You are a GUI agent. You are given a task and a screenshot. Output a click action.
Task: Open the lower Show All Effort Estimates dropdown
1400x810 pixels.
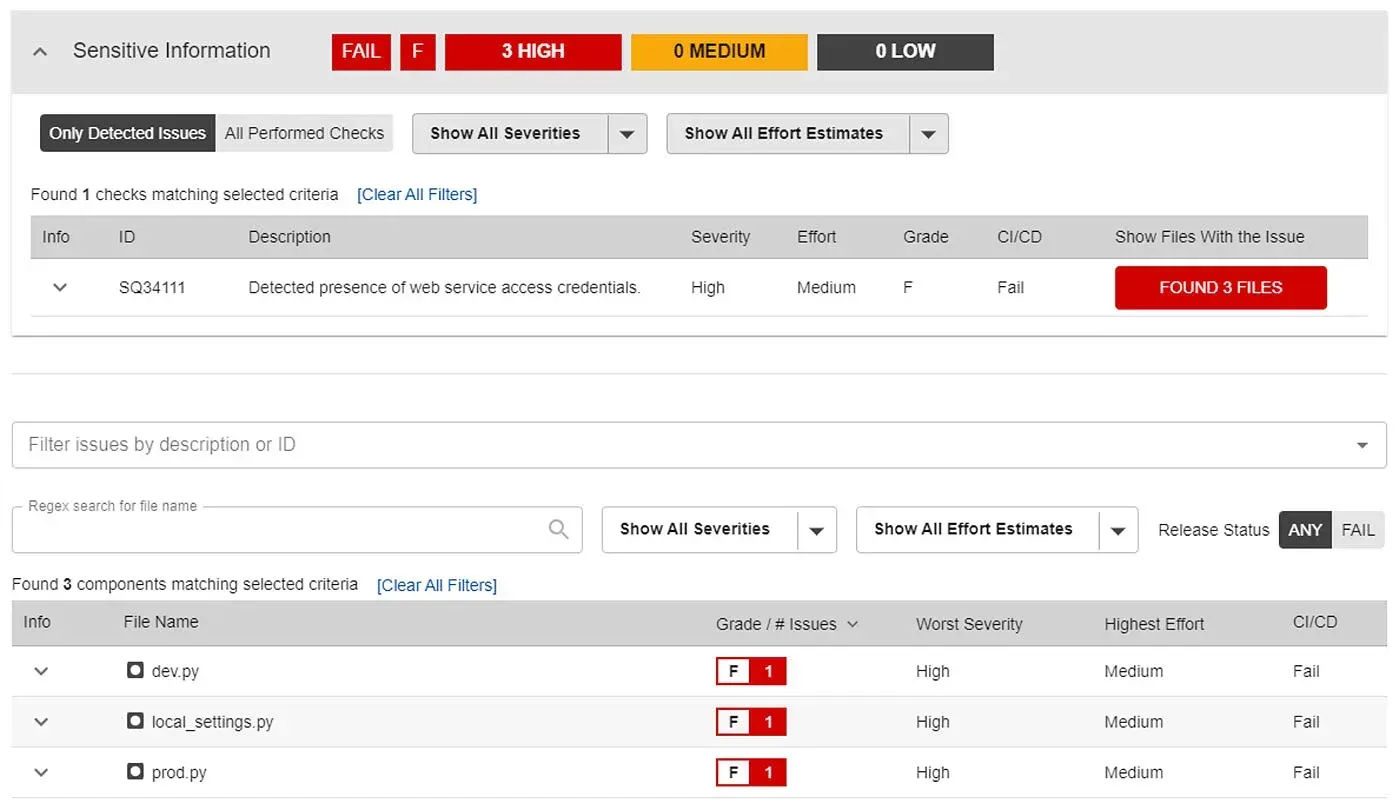coord(1117,529)
